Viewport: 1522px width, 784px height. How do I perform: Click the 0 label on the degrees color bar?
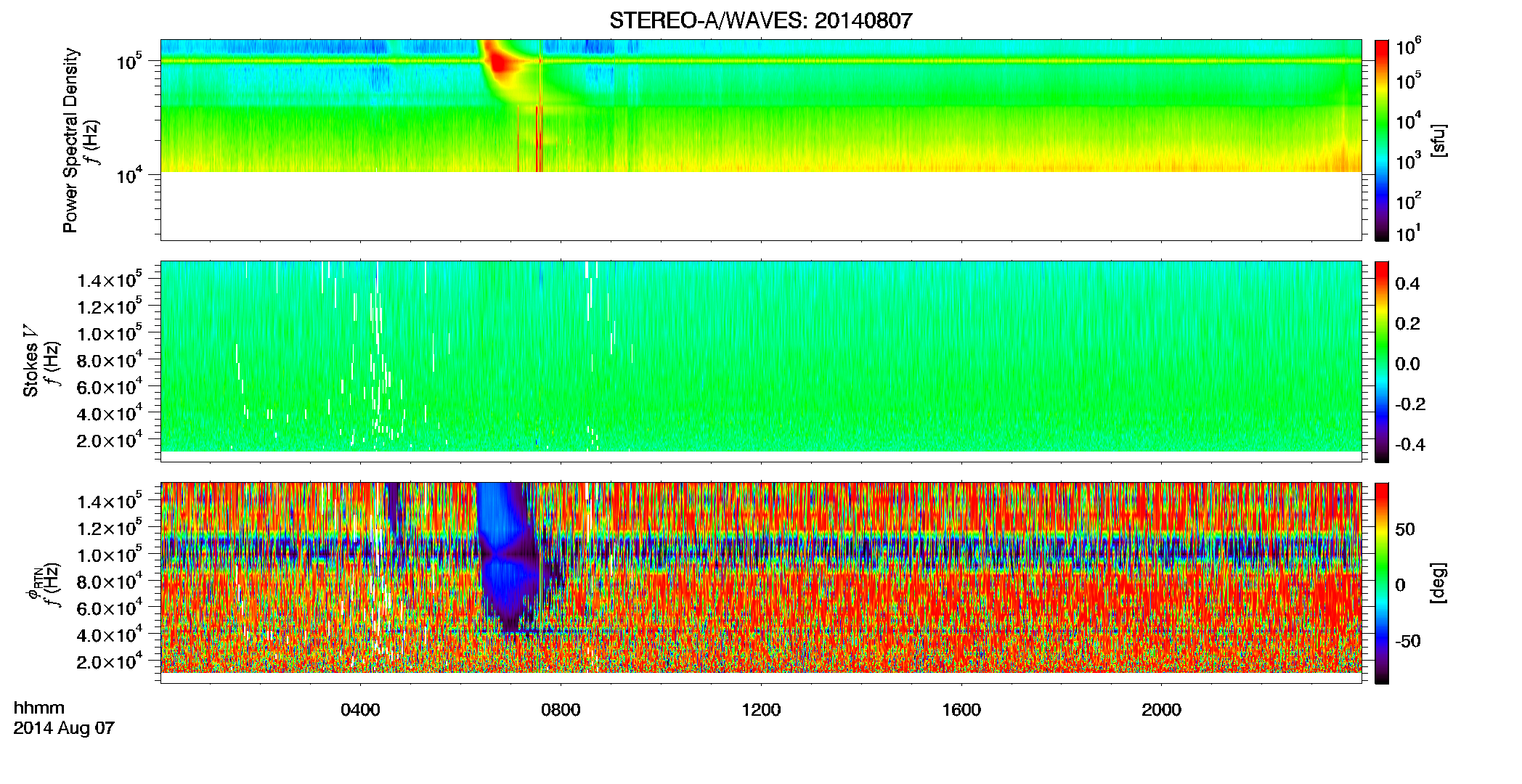(1400, 585)
